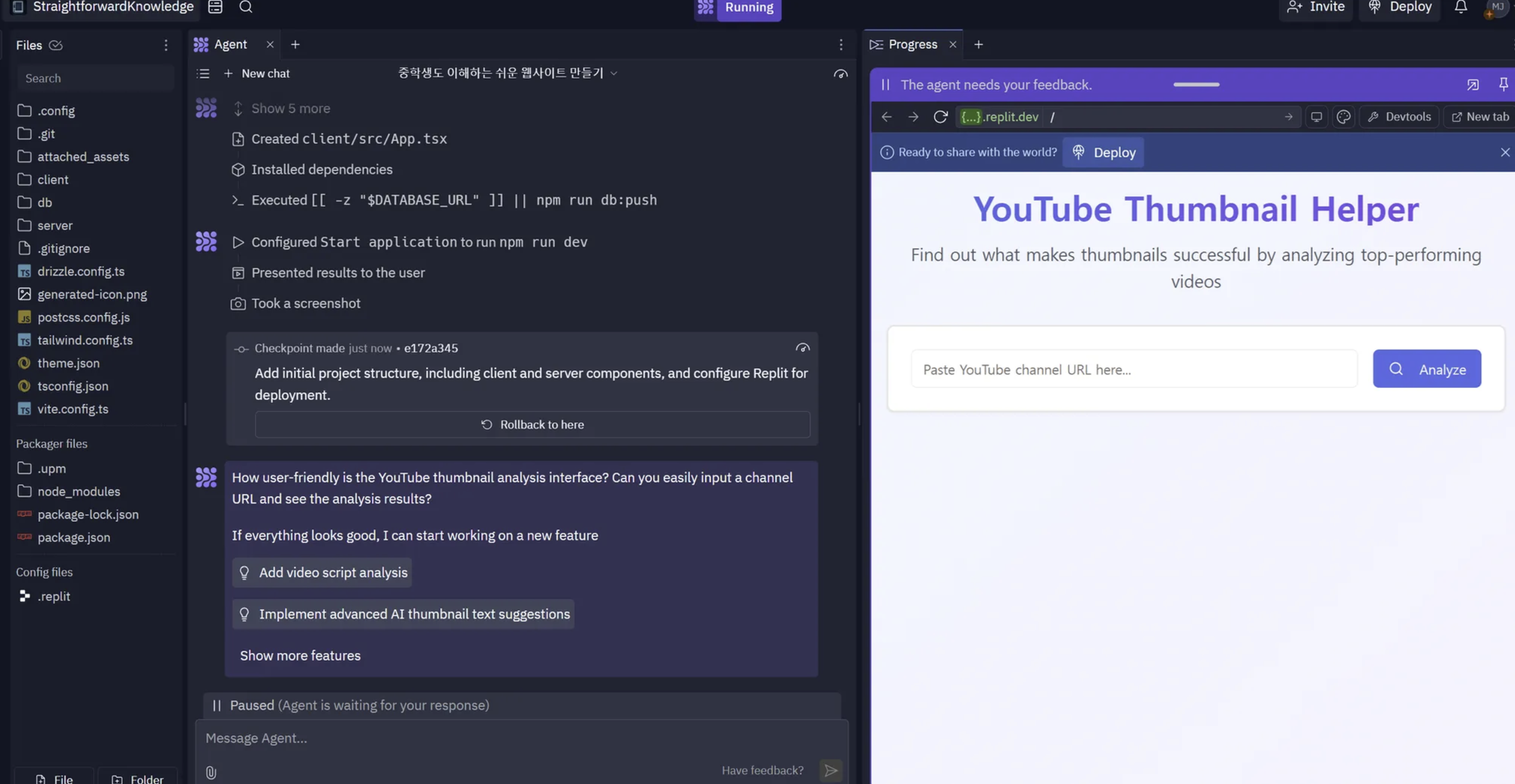Start a New chat
The width and height of the screenshot is (1515, 784).
(256, 73)
